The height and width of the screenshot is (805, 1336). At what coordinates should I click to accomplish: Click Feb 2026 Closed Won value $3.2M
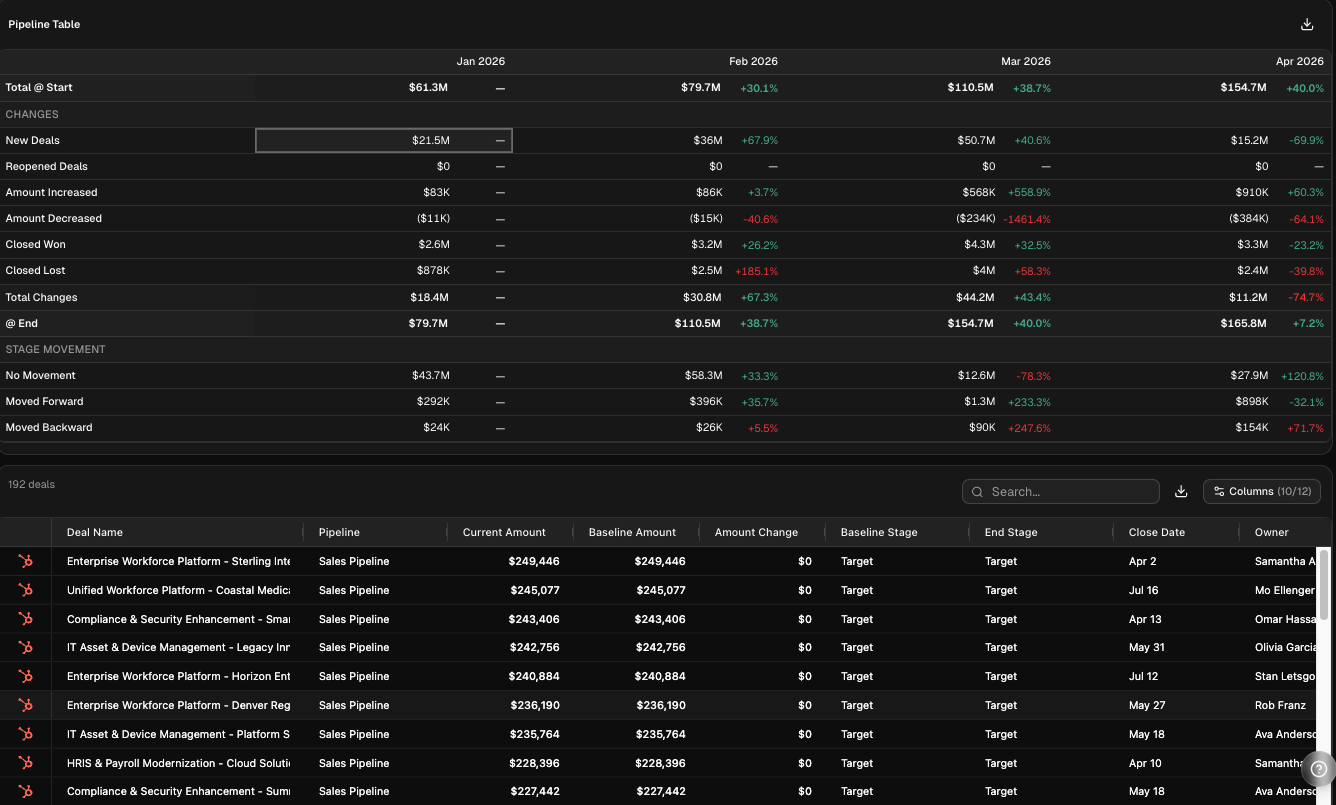coord(707,244)
